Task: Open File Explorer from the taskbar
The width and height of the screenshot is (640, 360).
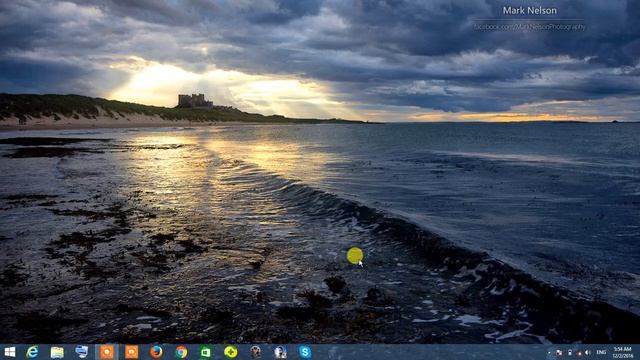Action: pyautogui.click(x=57, y=352)
